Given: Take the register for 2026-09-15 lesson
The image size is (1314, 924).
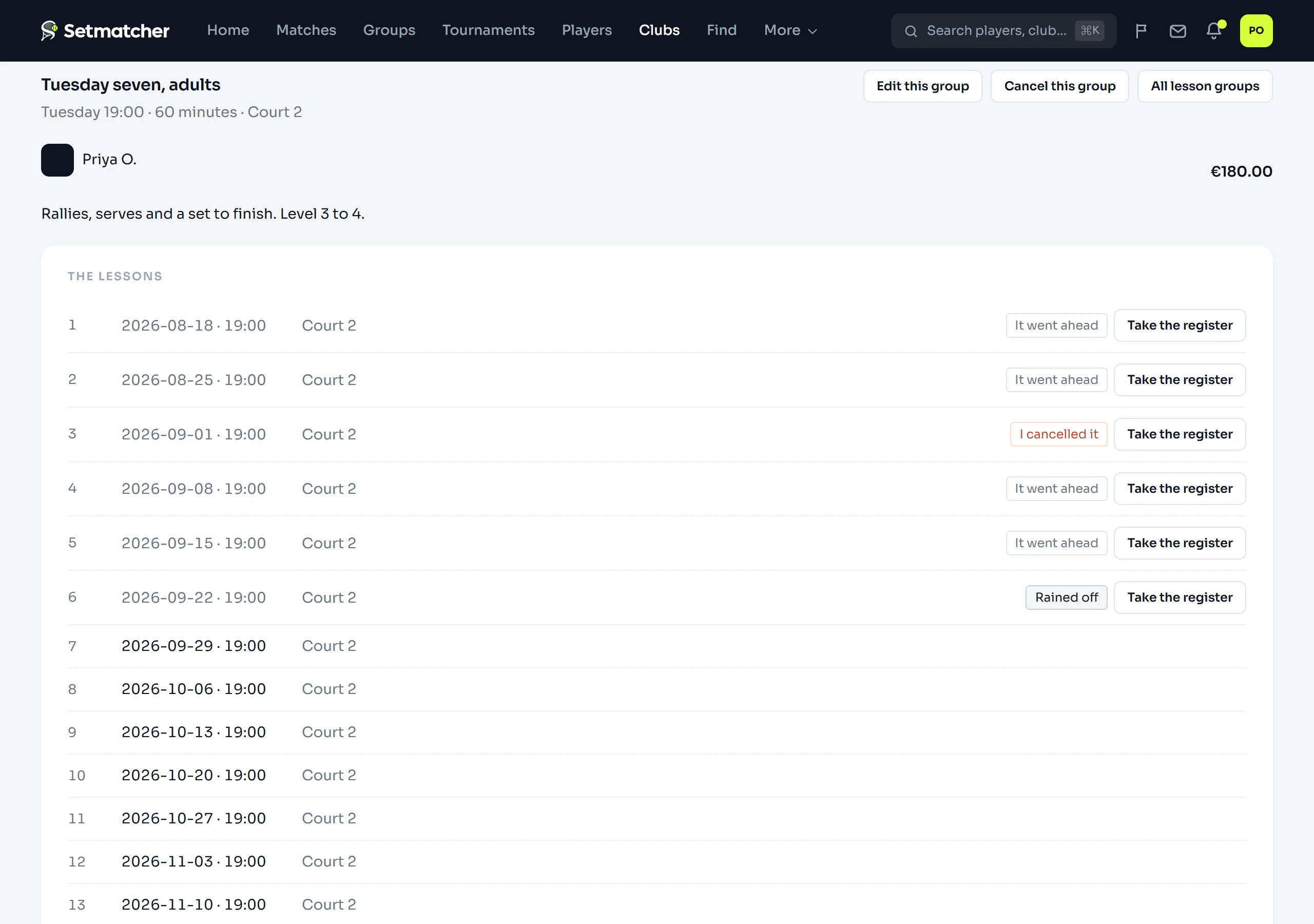Looking at the screenshot, I should (x=1180, y=543).
